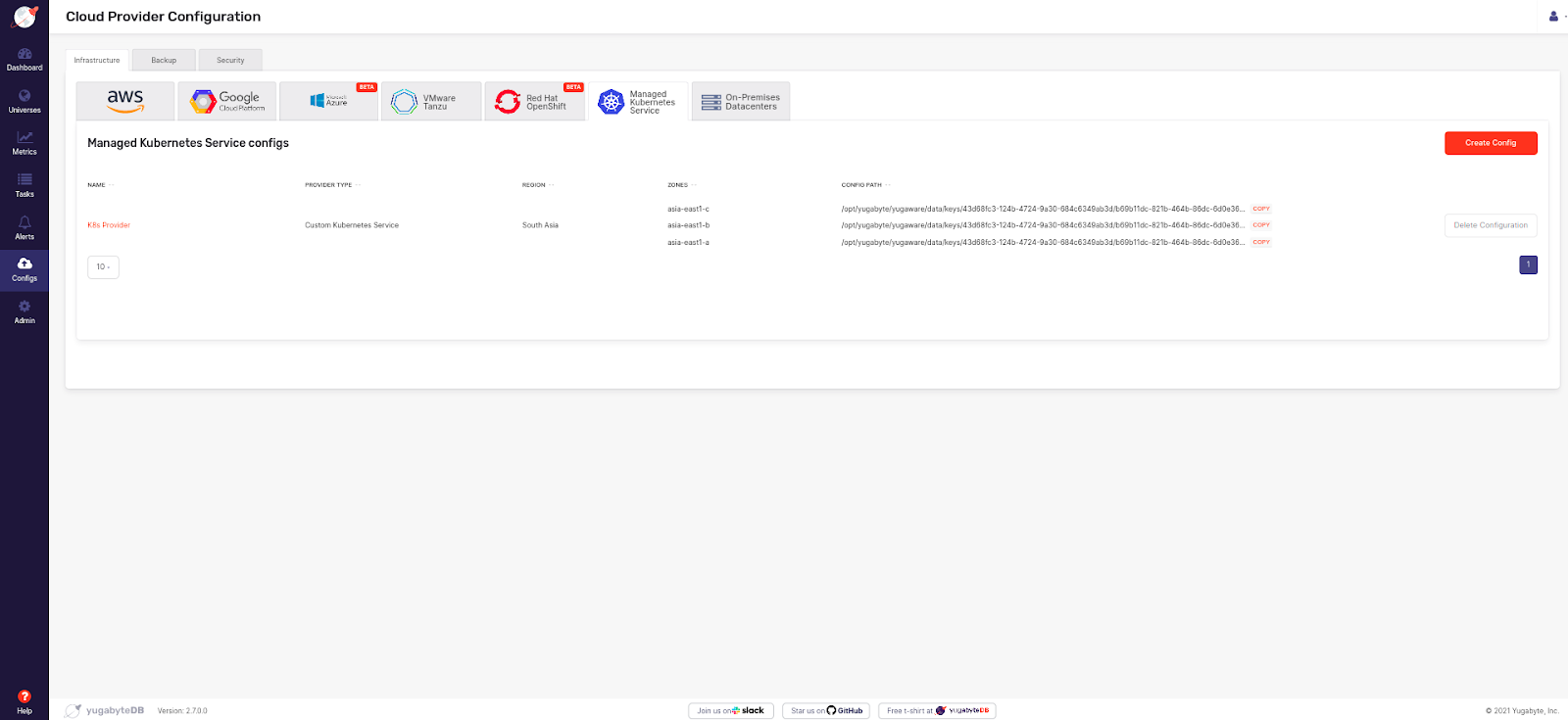Expand the rows-per-page dropdown showing 10
This screenshot has height=720, width=1568.
coord(103,266)
